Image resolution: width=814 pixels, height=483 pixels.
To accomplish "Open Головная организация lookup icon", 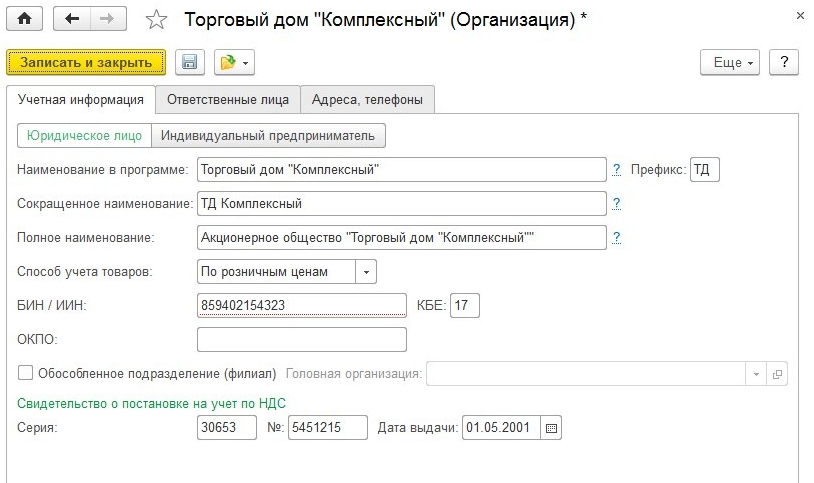I will (x=778, y=373).
